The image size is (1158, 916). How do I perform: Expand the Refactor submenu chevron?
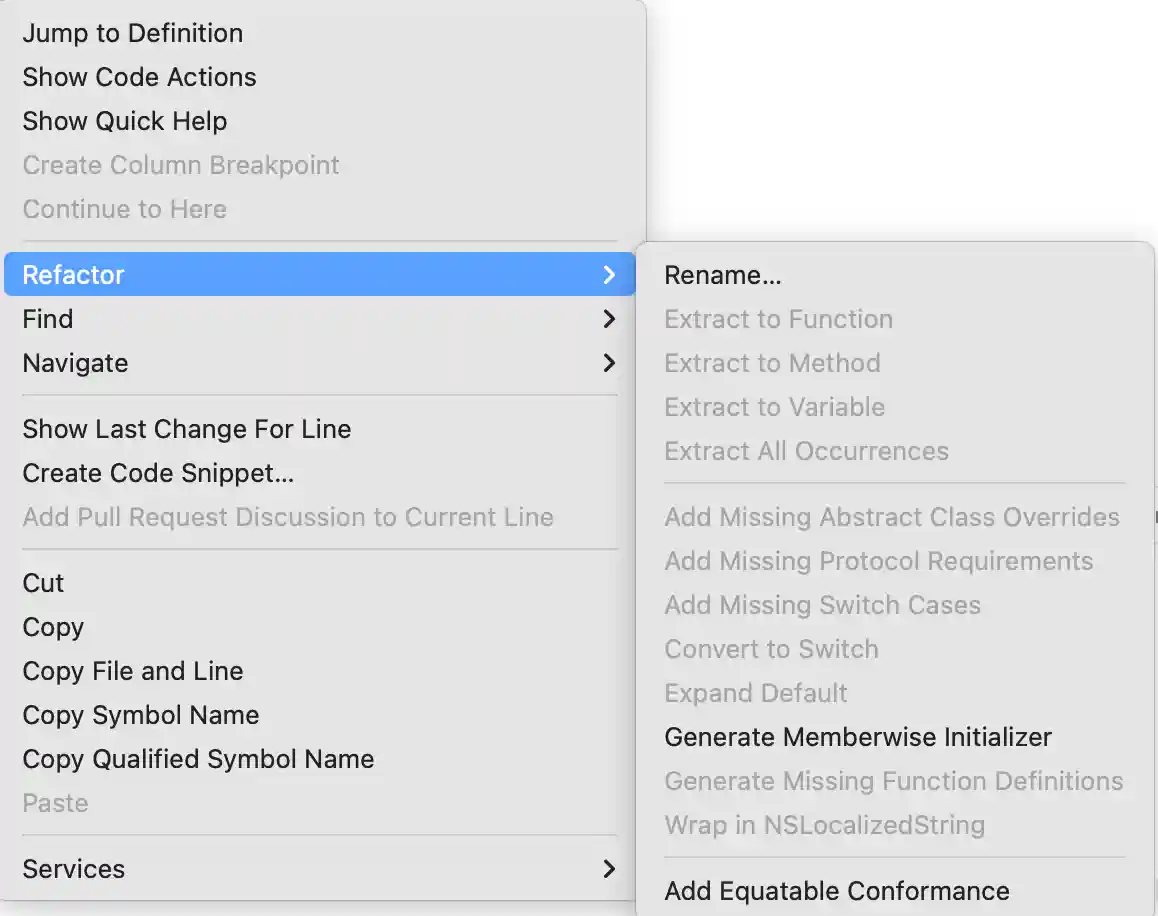609,275
